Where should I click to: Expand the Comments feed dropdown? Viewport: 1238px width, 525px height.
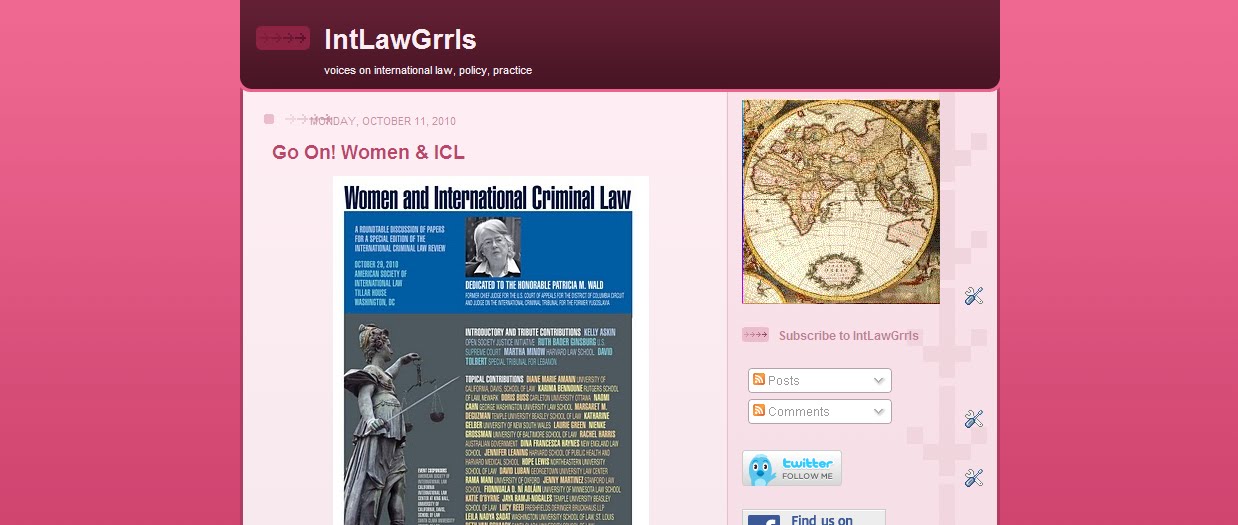[x=820, y=412]
